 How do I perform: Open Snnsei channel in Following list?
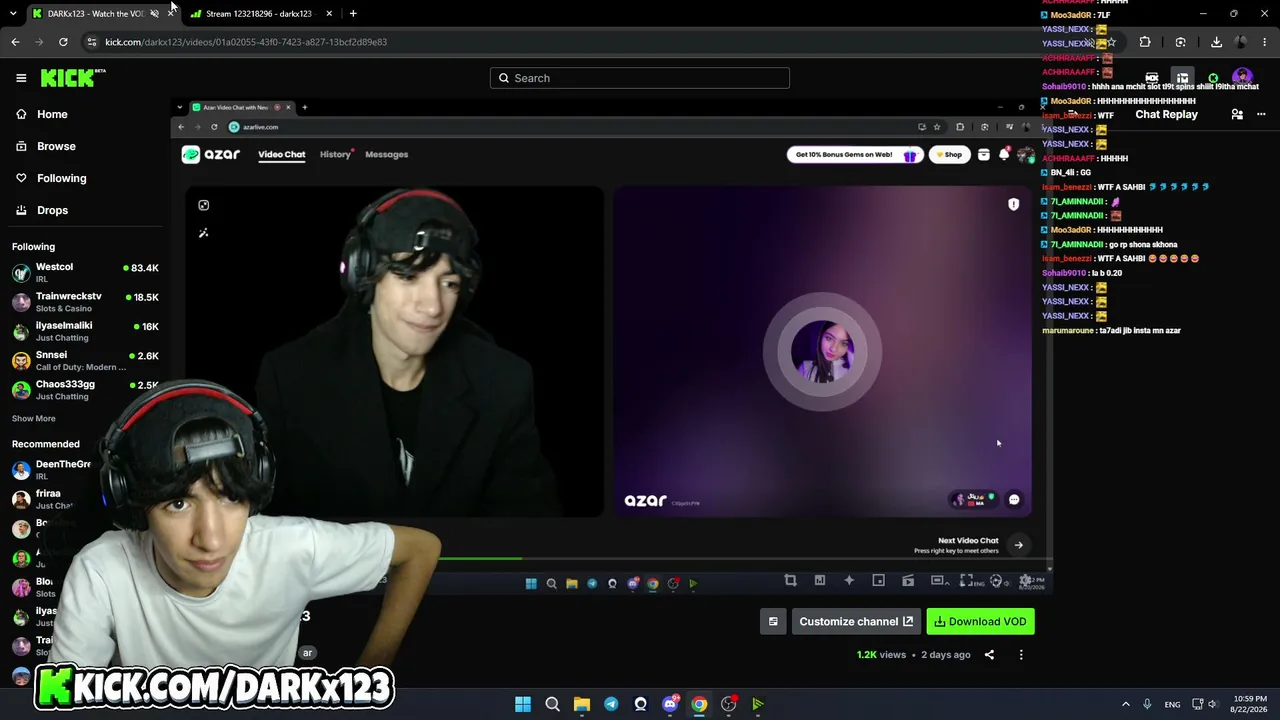point(85,360)
